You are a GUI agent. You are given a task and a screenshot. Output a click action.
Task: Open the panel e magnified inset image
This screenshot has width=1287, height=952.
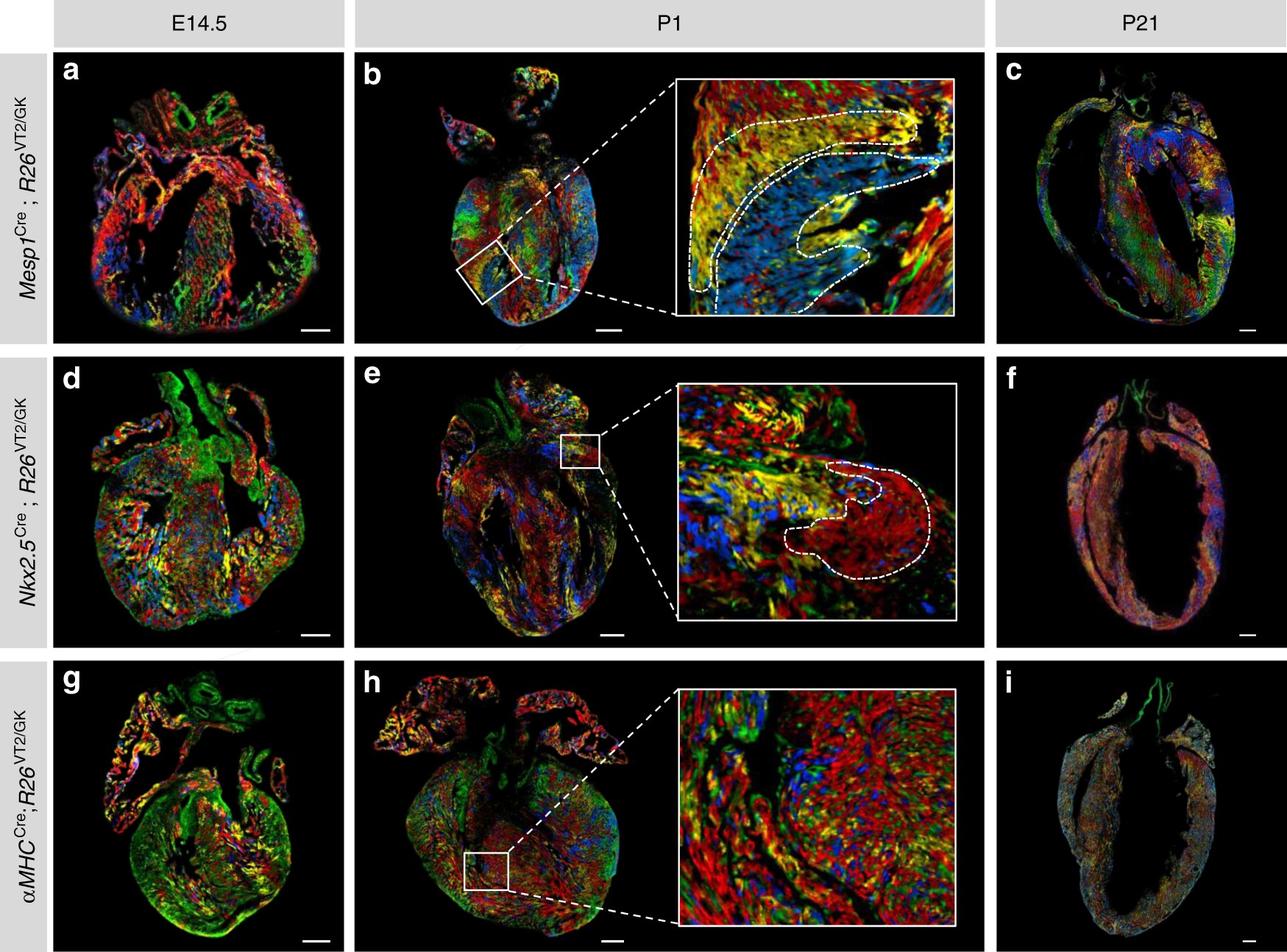click(x=817, y=502)
